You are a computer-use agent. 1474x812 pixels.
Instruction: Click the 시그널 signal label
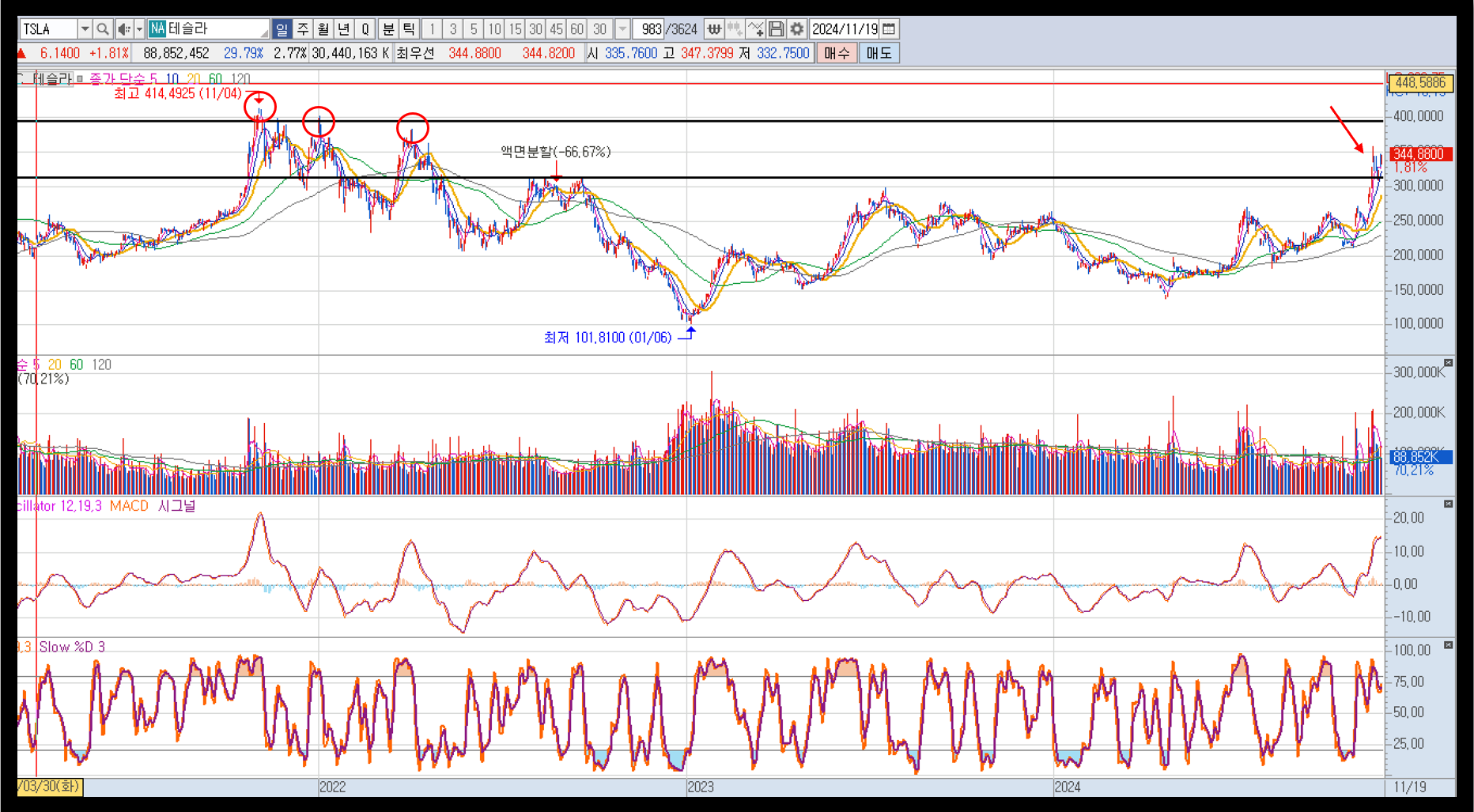click(176, 506)
